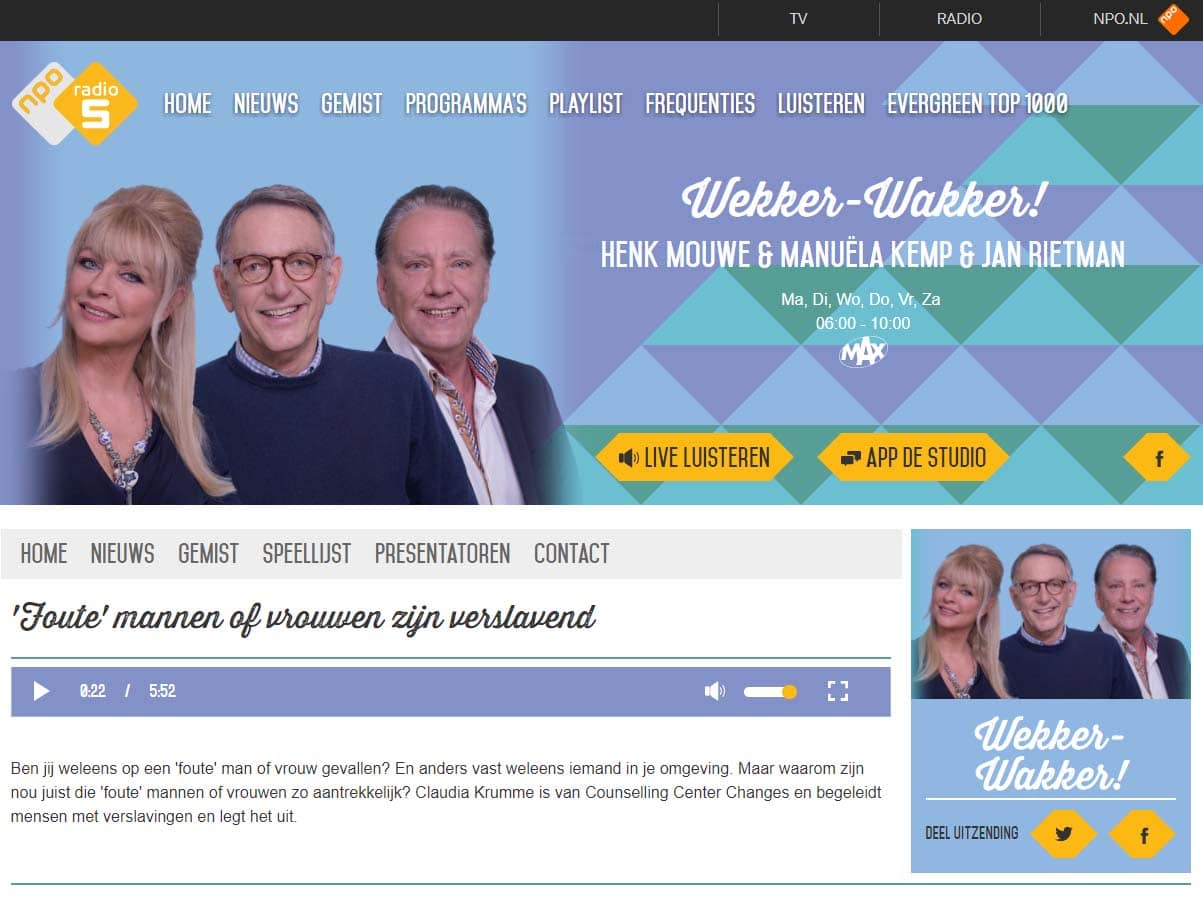Click the Wekker-Wakker sidebar presenters thumbnail

point(1051,614)
